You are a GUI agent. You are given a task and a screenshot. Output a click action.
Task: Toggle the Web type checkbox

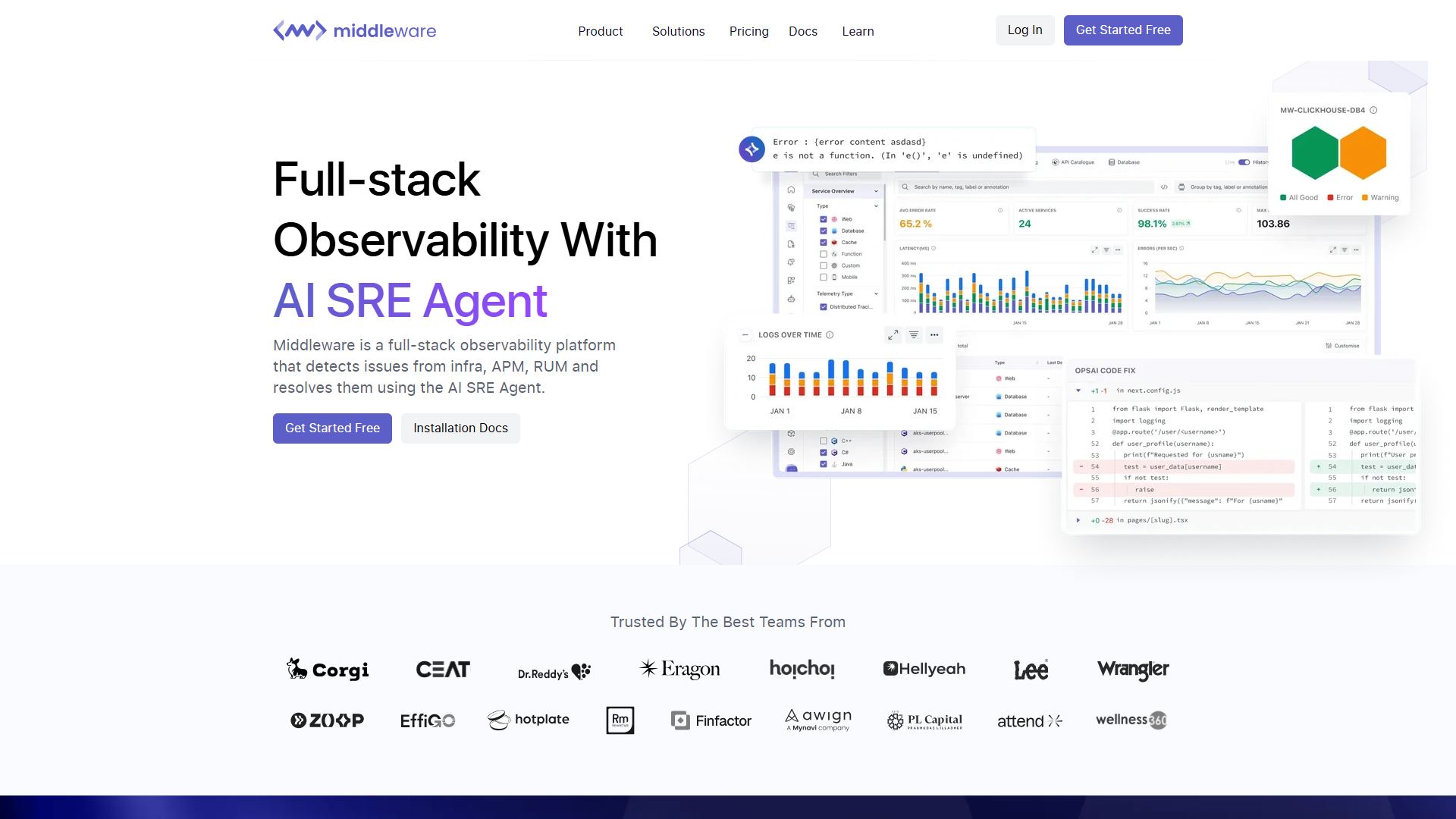[x=824, y=219]
